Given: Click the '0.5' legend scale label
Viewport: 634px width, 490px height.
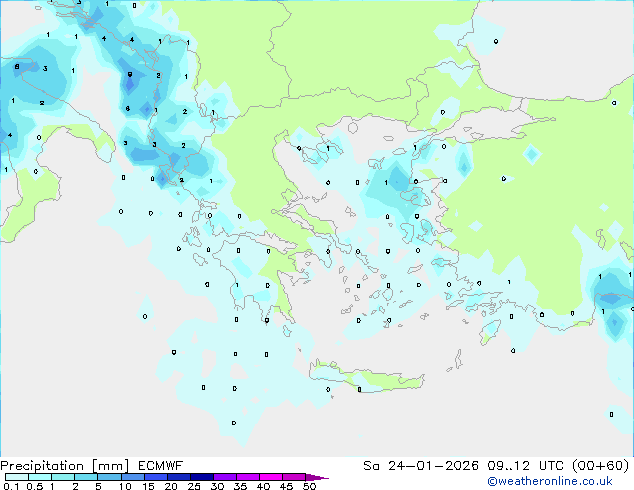Looking at the screenshot, I should (35, 486).
